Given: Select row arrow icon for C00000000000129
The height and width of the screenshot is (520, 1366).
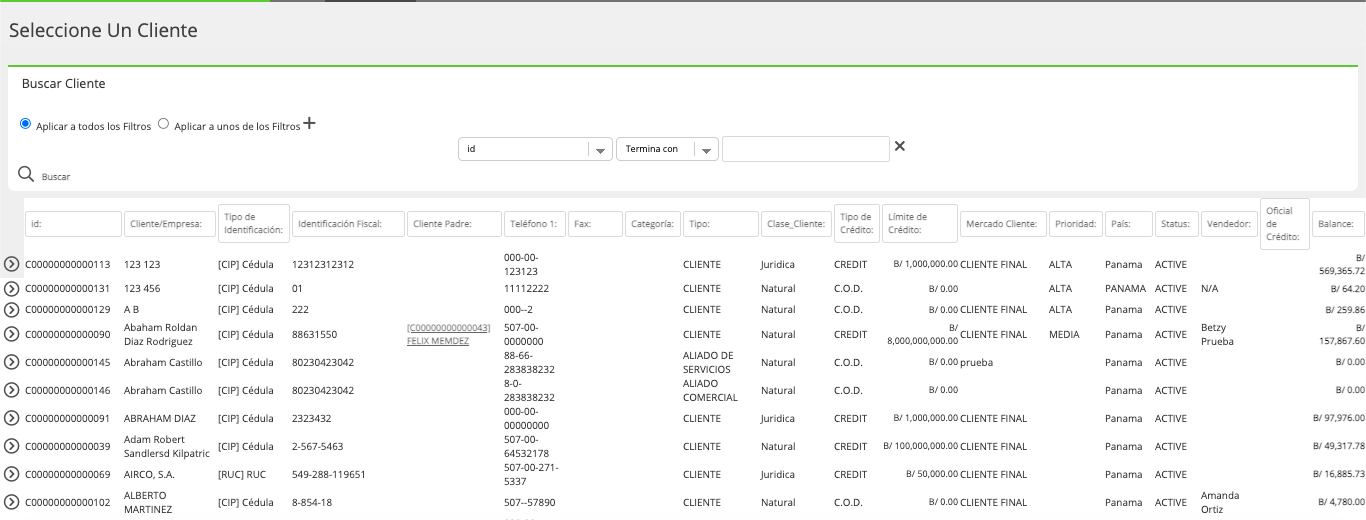Looking at the screenshot, I should point(12,310).
